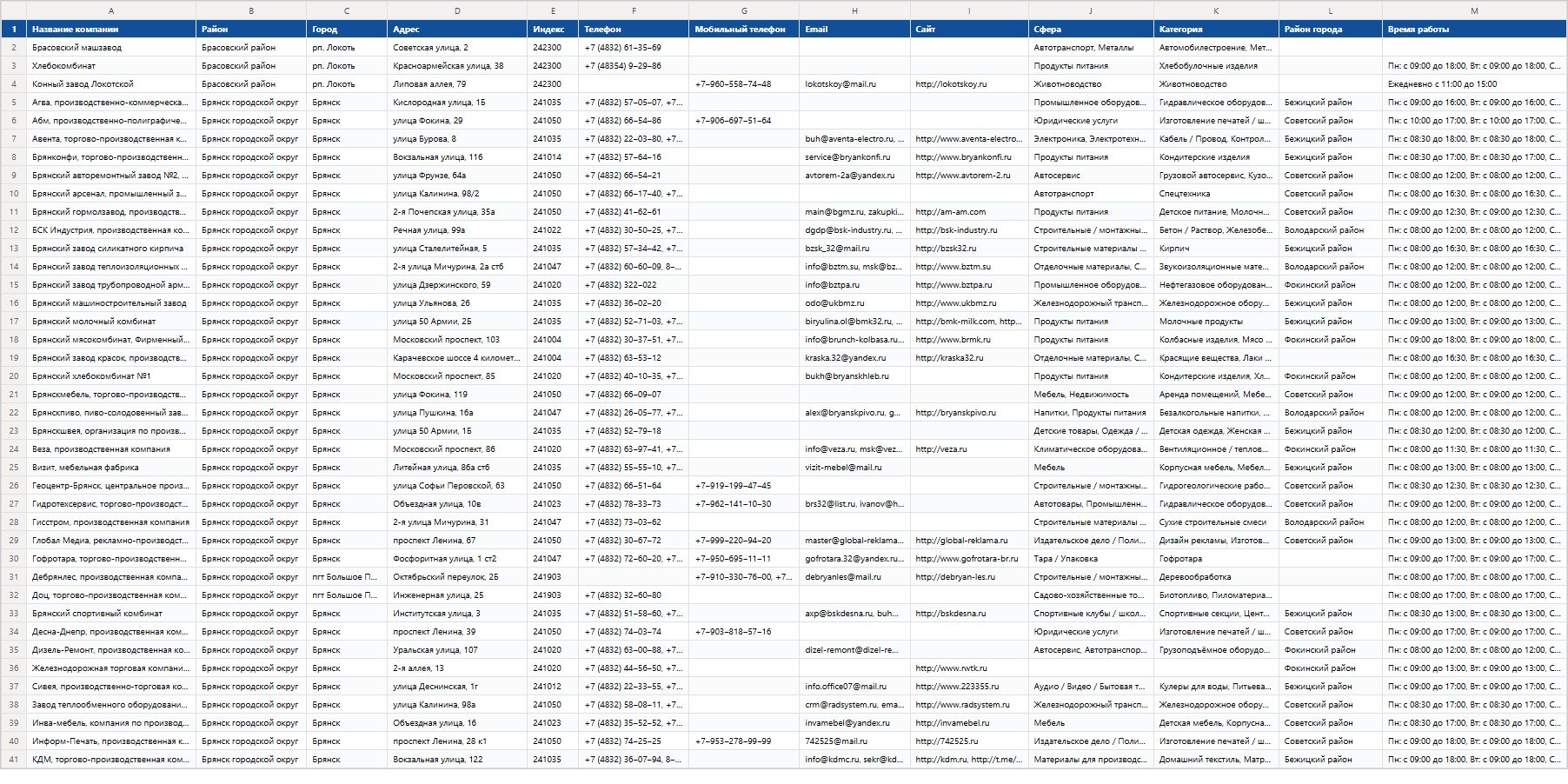Screen dimensions: 1568x784
Task: Select cell 'Ежедневно с 11:00 до 15:00'
Action: click(x=1474, y=84)
